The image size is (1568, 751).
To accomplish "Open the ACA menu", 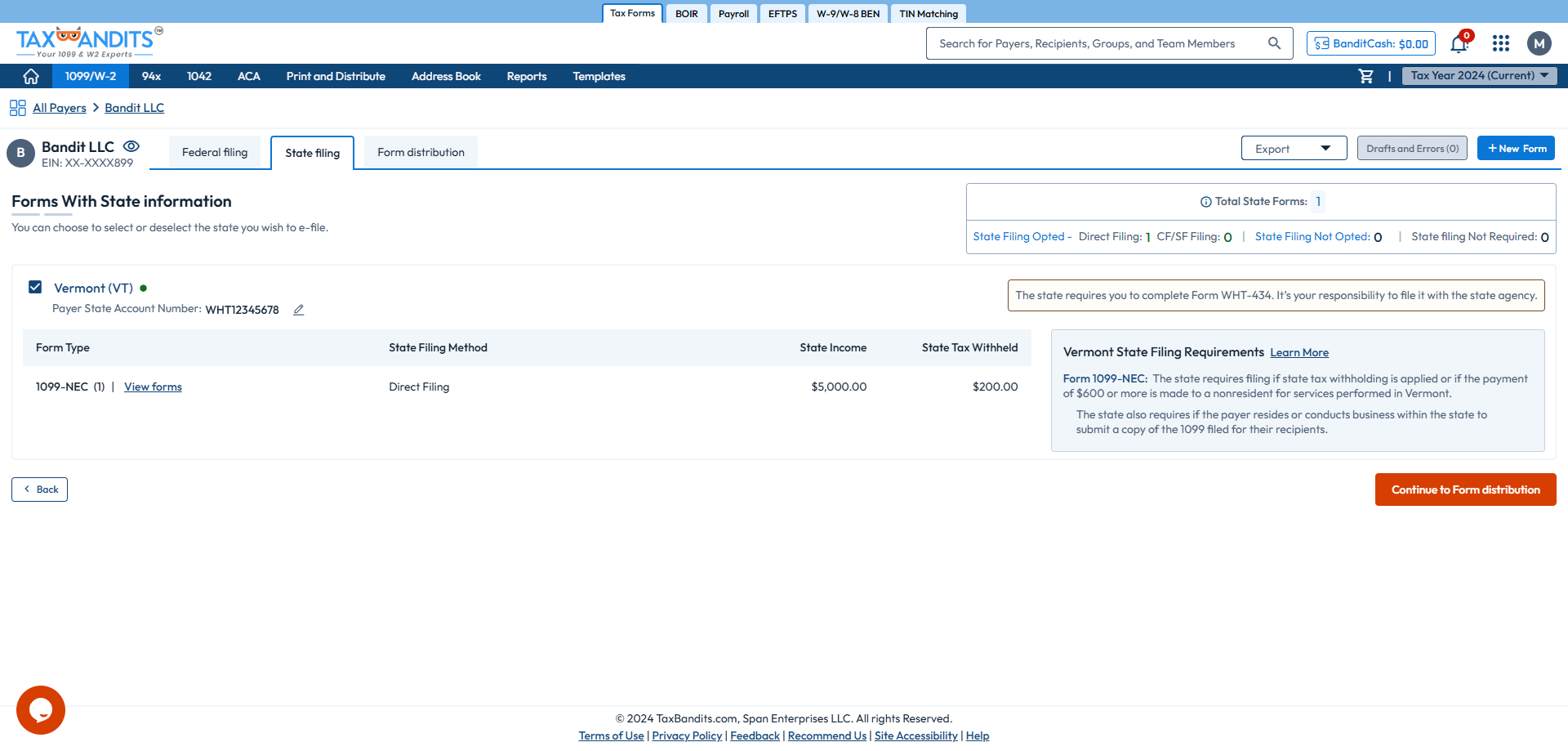I will (249, 76).
